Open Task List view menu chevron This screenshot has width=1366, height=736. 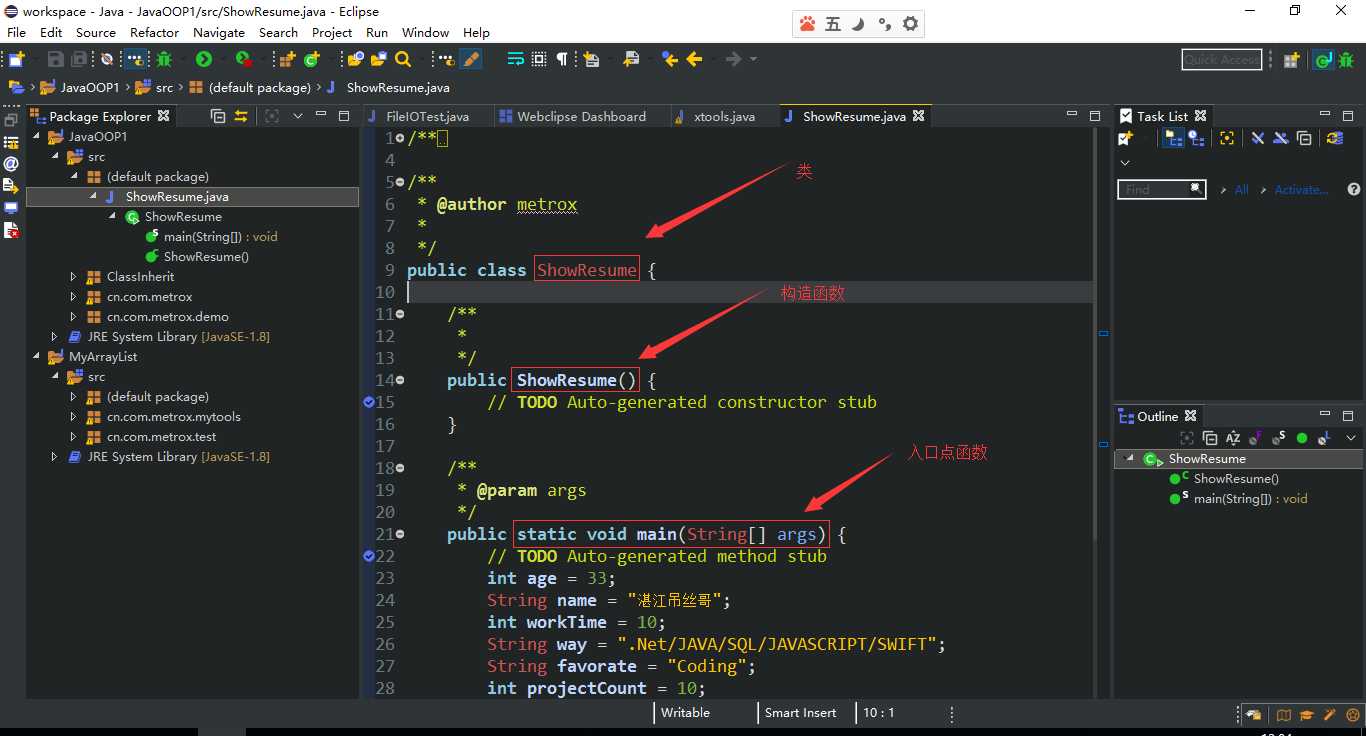click(1125, 162)
